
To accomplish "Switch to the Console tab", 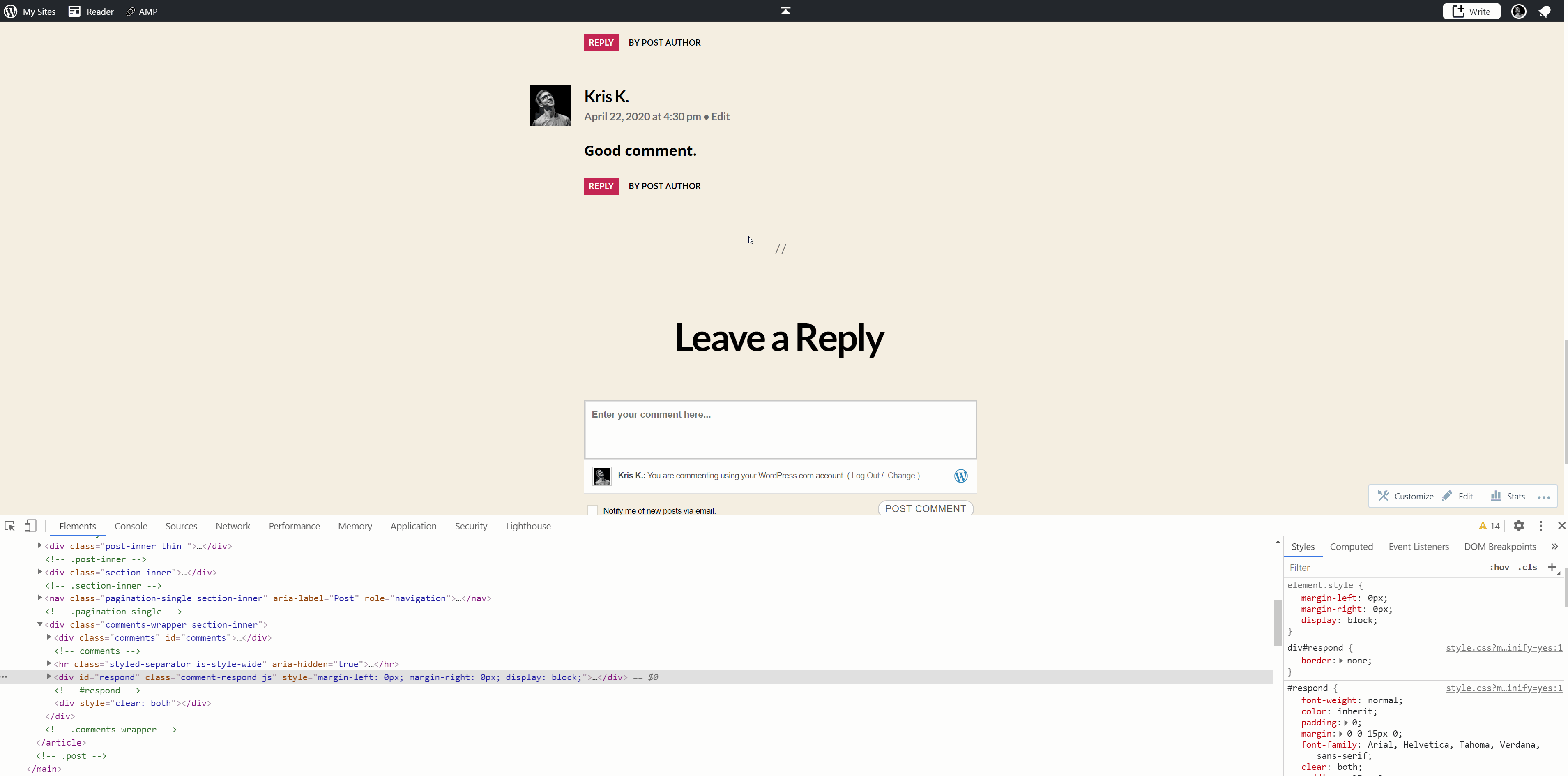I will click(131, 526).
